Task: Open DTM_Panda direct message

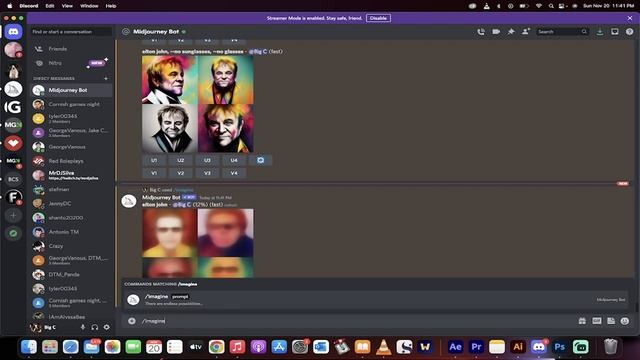Action: [71, 274]
